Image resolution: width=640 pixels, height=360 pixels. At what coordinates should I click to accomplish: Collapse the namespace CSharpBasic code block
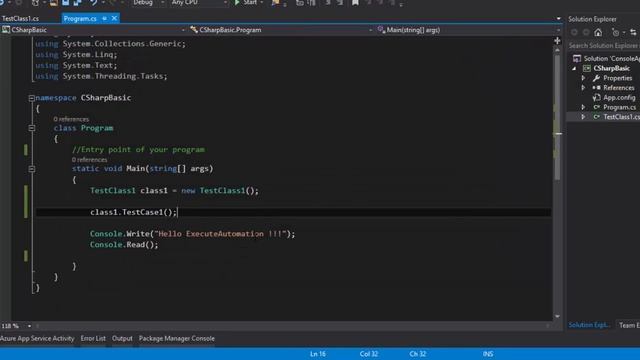pos(31,98)
